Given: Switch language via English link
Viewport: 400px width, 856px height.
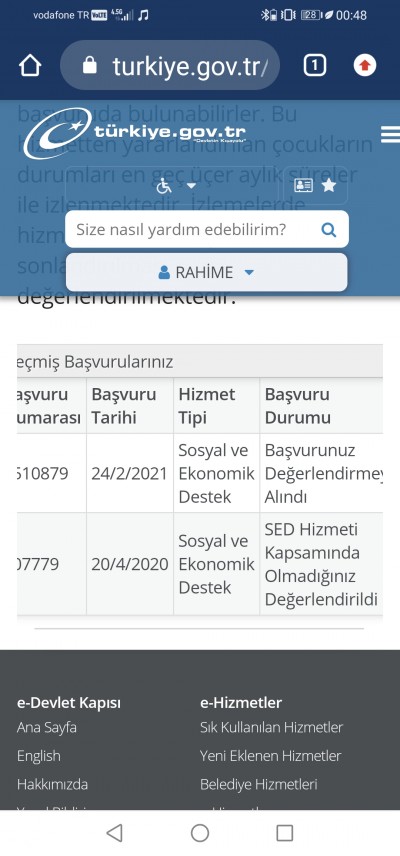Looking at the screenshot, I should pos(39,756).
